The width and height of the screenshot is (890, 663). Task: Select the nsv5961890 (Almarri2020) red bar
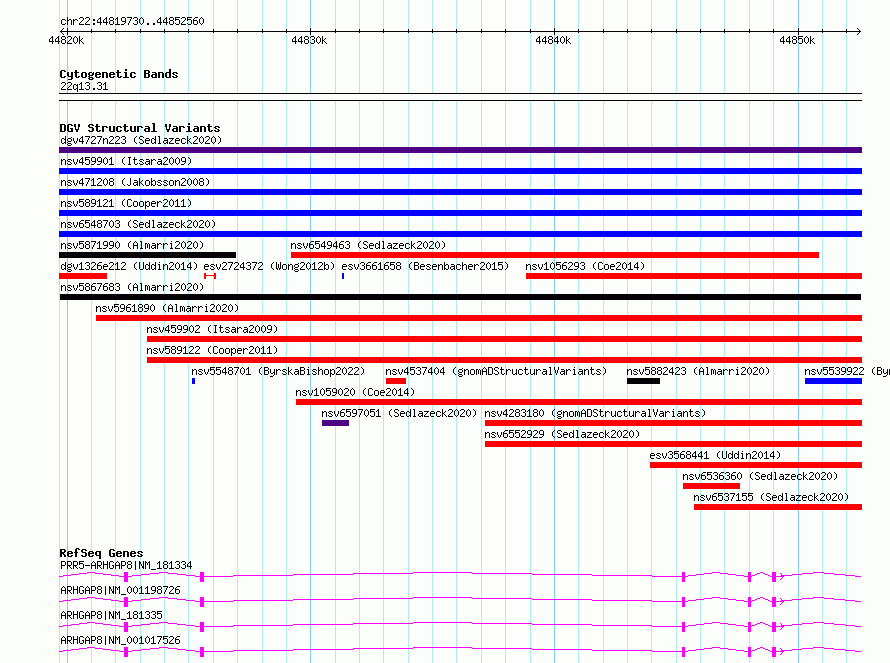coord(479,318)
